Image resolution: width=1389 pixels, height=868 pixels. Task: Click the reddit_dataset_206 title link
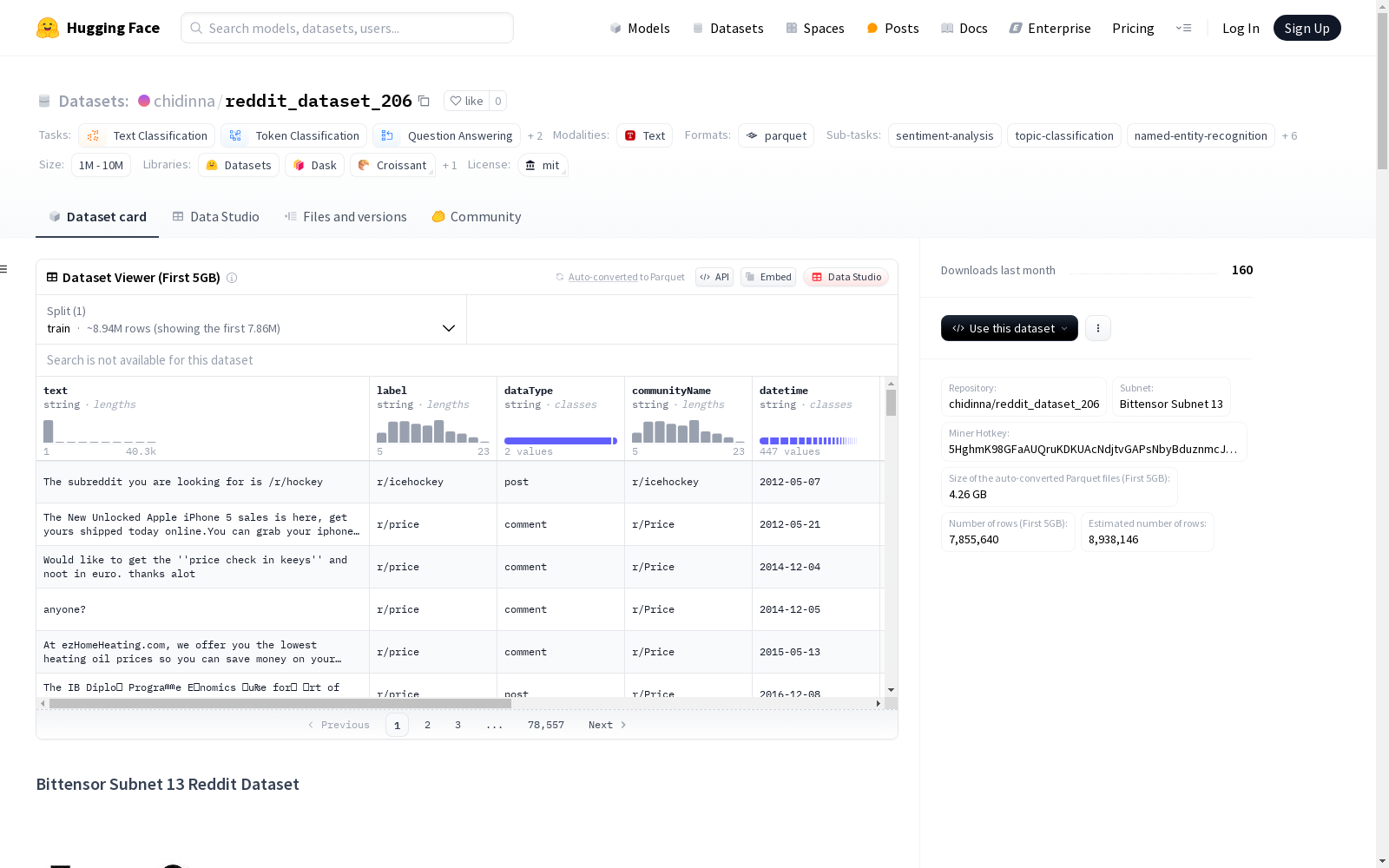319,101
